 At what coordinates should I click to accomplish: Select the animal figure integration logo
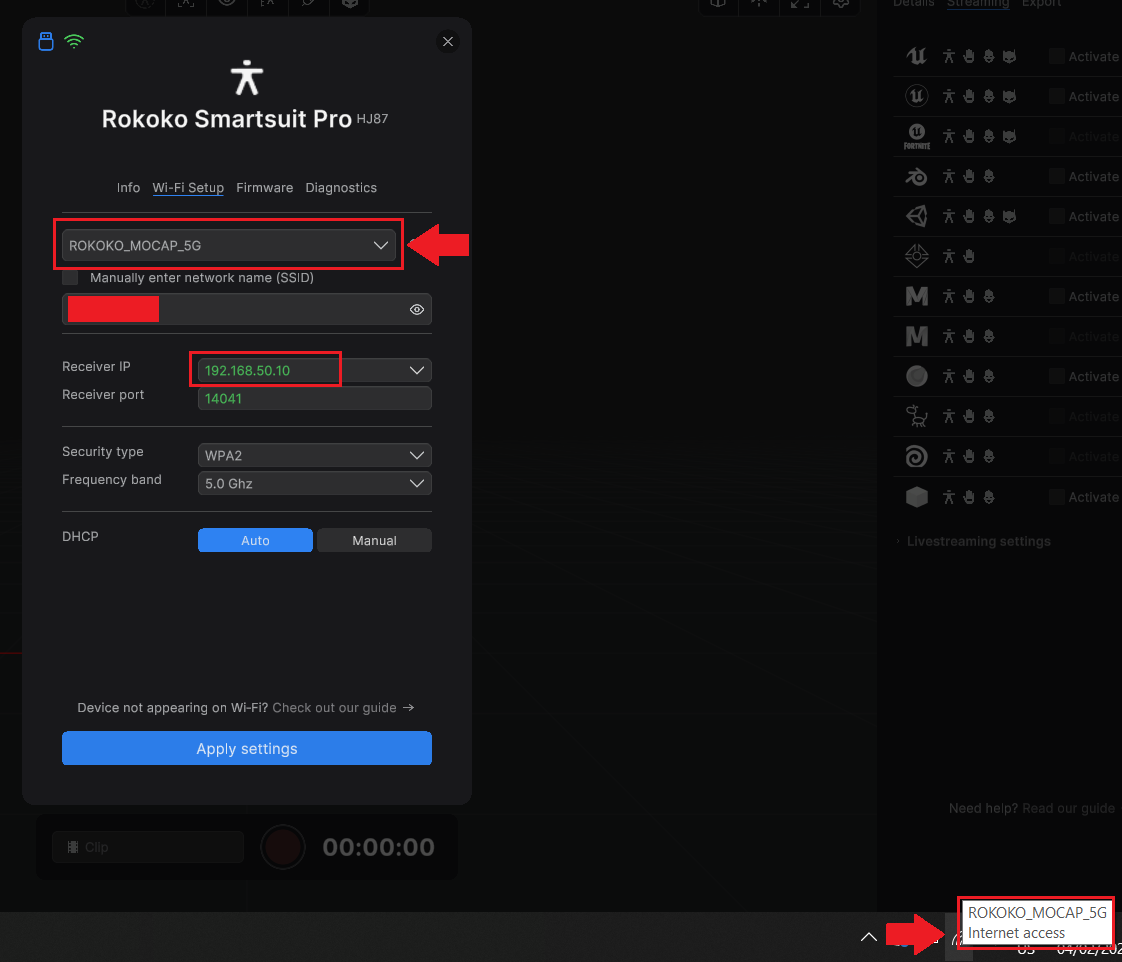pos(917,417)
